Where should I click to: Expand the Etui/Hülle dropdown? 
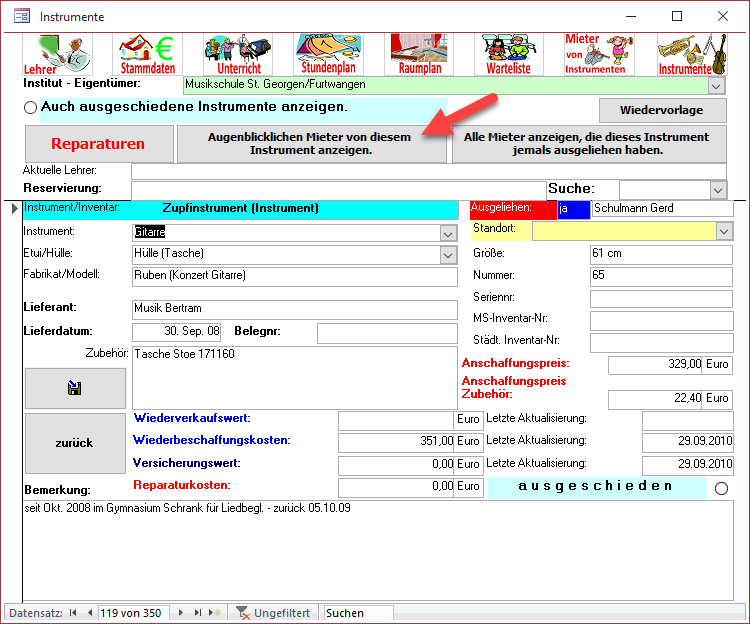coord(447,255)
